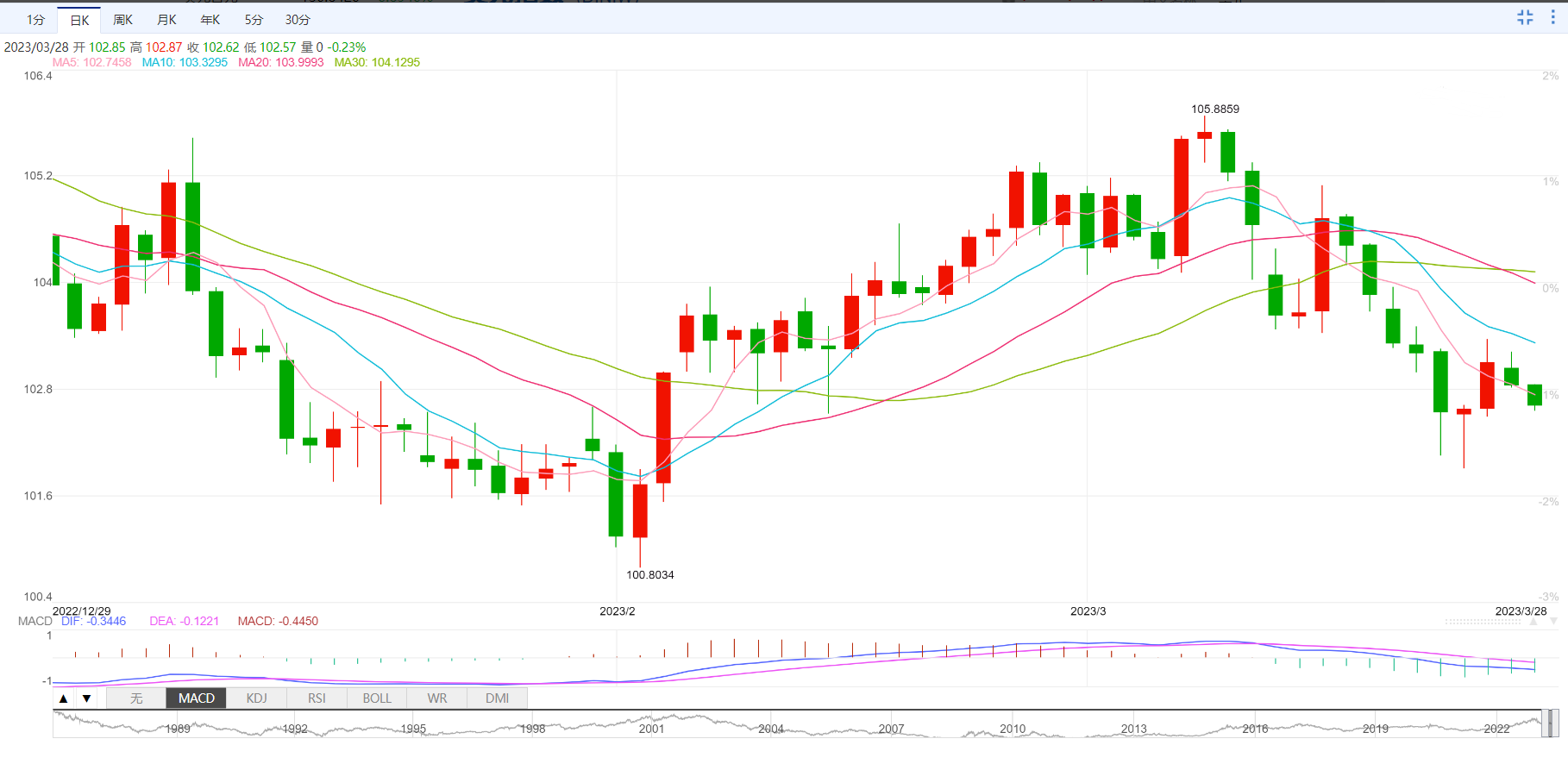Switch to the 5分 five-minute tab
Image resolution: width=1568 pixels, height=764 pixels.
tap(254, 20)
